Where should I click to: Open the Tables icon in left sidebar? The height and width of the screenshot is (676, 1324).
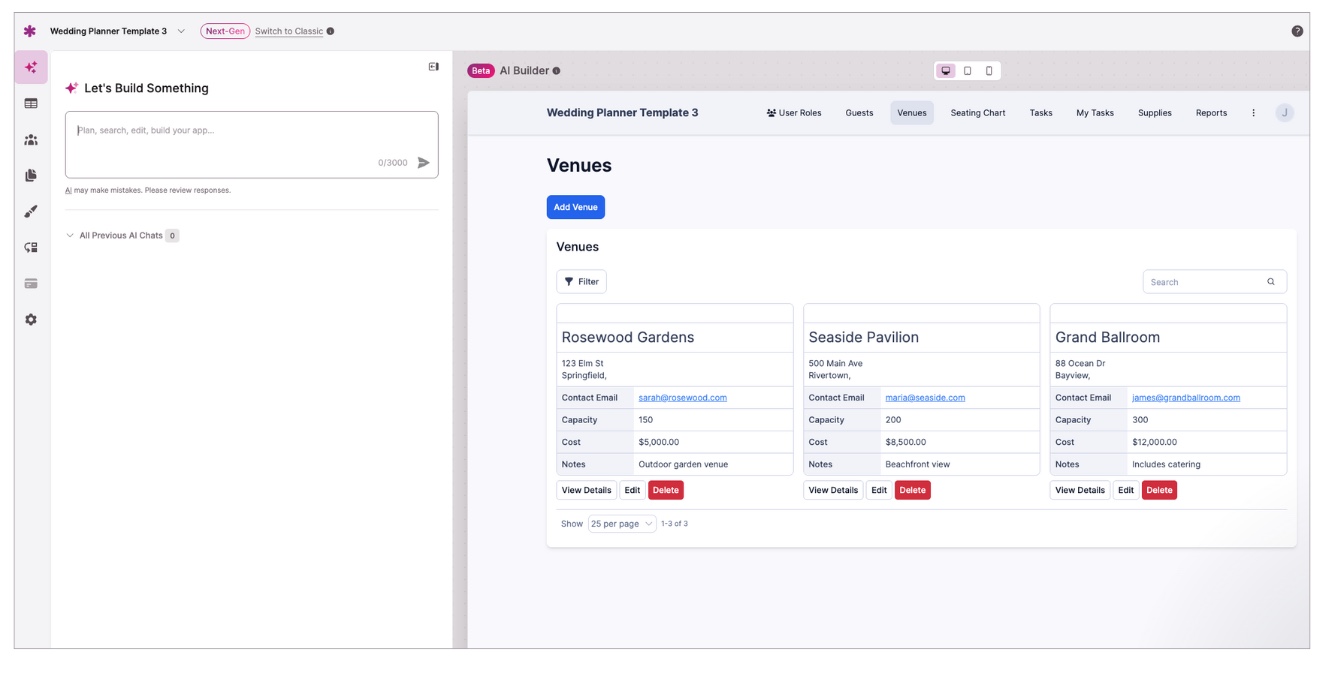coord(31,103)
